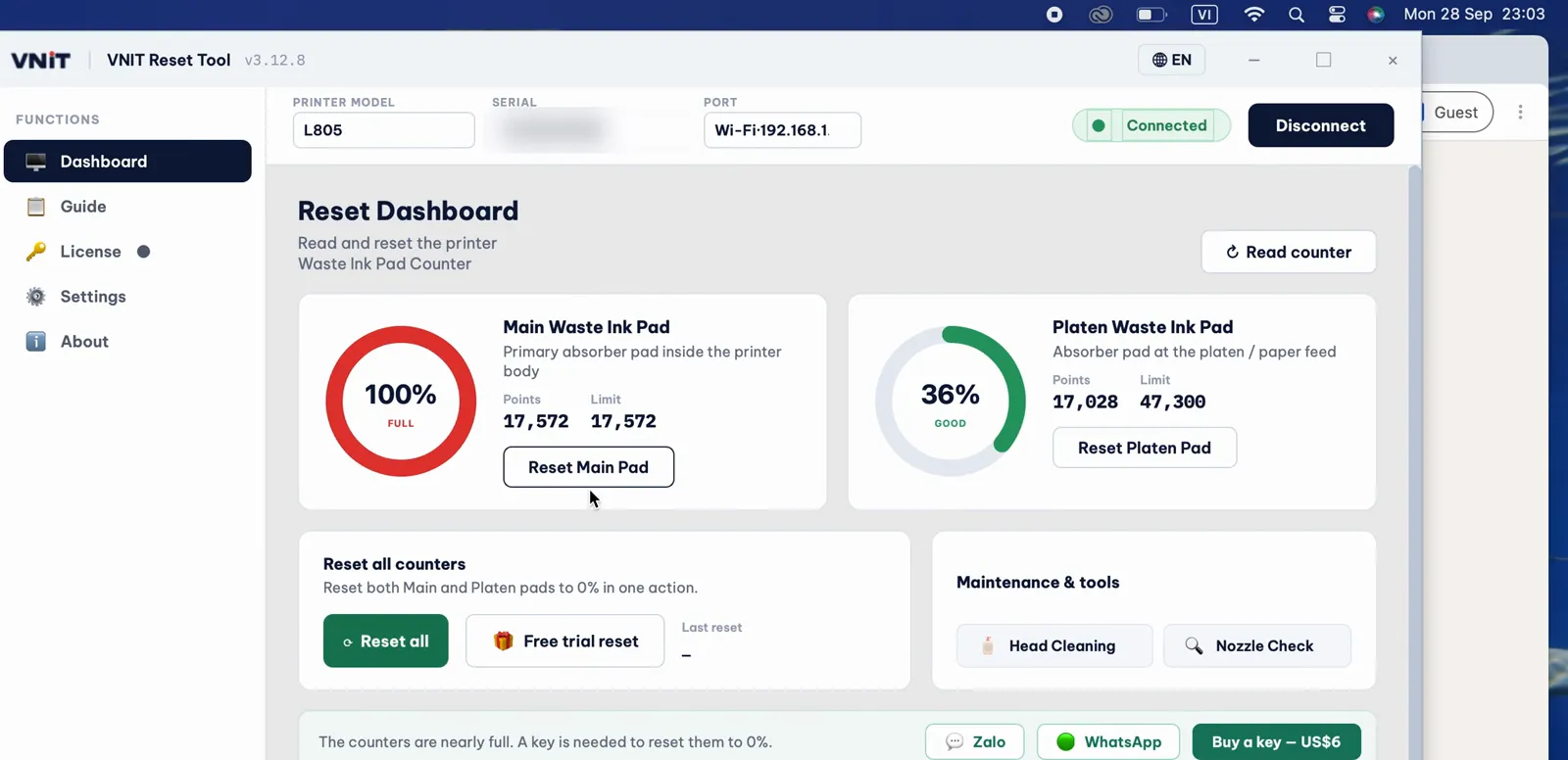Viewport: 1568px width, 760px height.
Task: Switch language using the EN button
Action: (x=1172, y=60)
